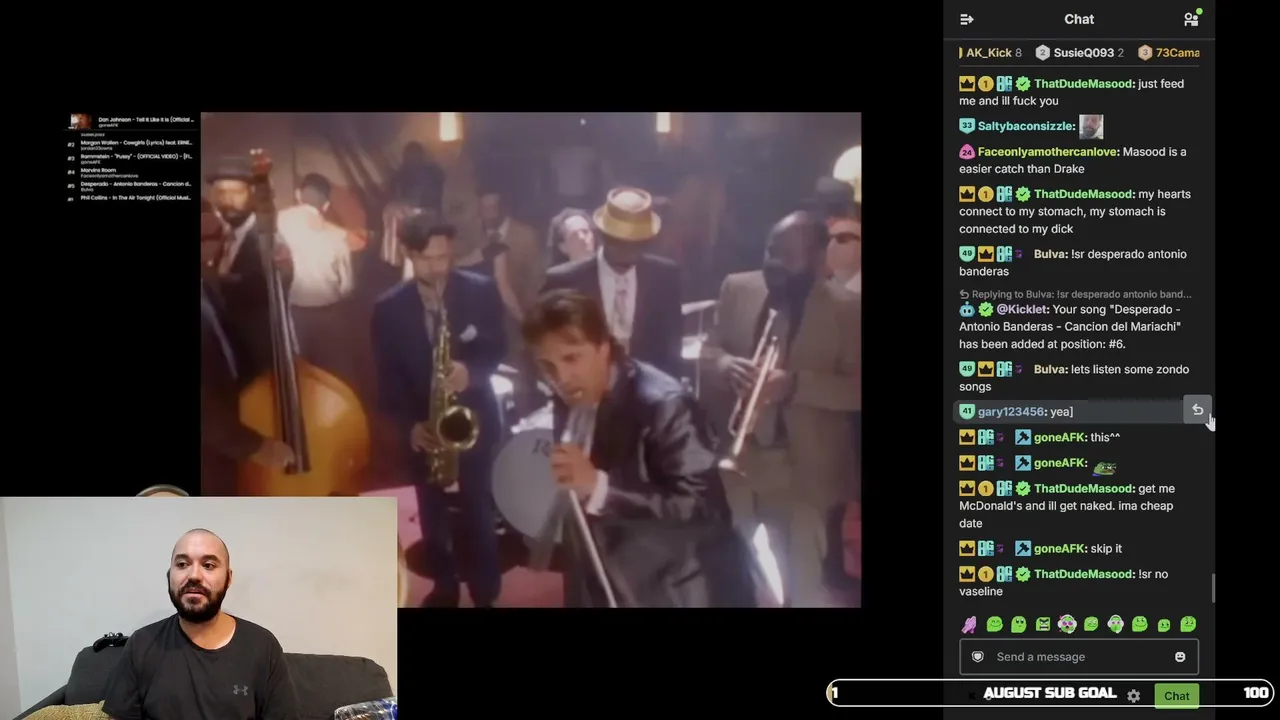Click the "skip it" message text
Viewport: 1280px width, 720px height.
(x=1106, y=549)
